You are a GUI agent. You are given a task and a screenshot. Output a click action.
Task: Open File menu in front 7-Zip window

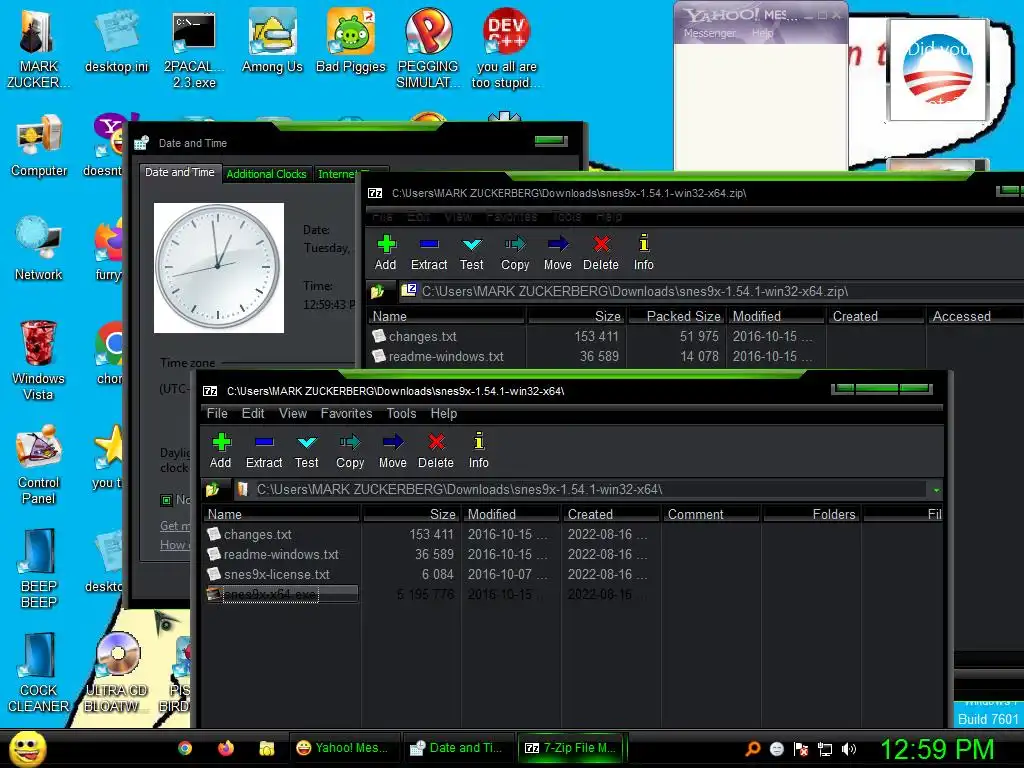point(217,413)
